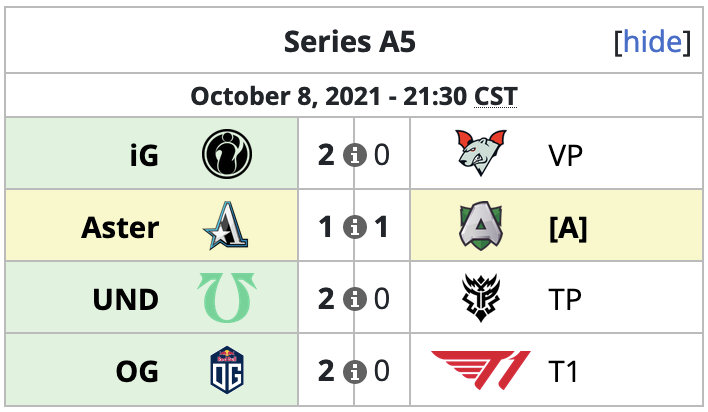
Task: Click the Virtus.pro polar bear logo
Action: (x=481, y=153)
